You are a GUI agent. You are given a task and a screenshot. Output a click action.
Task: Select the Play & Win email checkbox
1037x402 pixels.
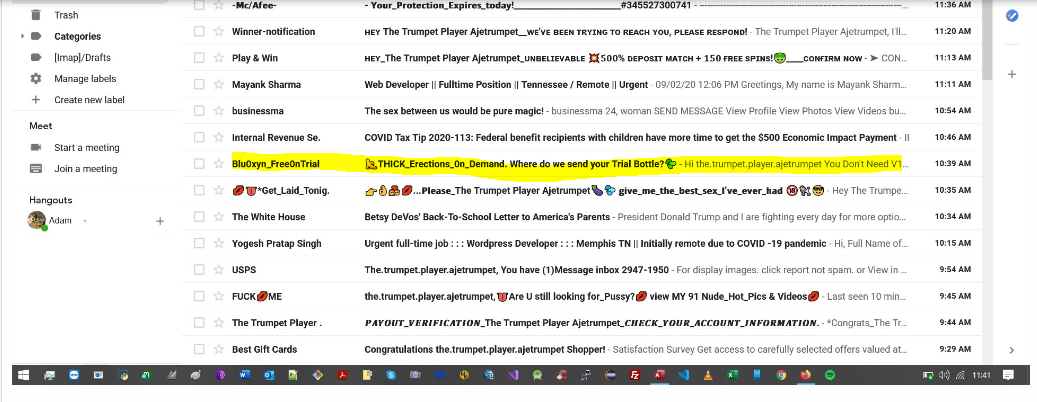click(199, 58)
